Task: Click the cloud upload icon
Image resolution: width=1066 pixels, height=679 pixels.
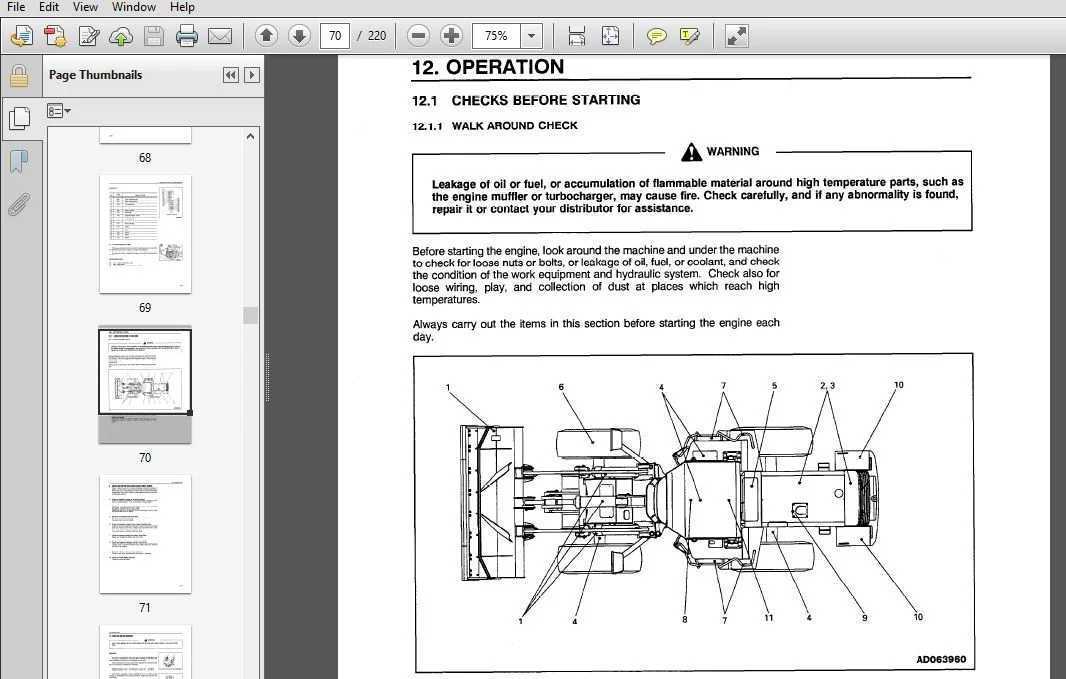Action: (121, 36)
